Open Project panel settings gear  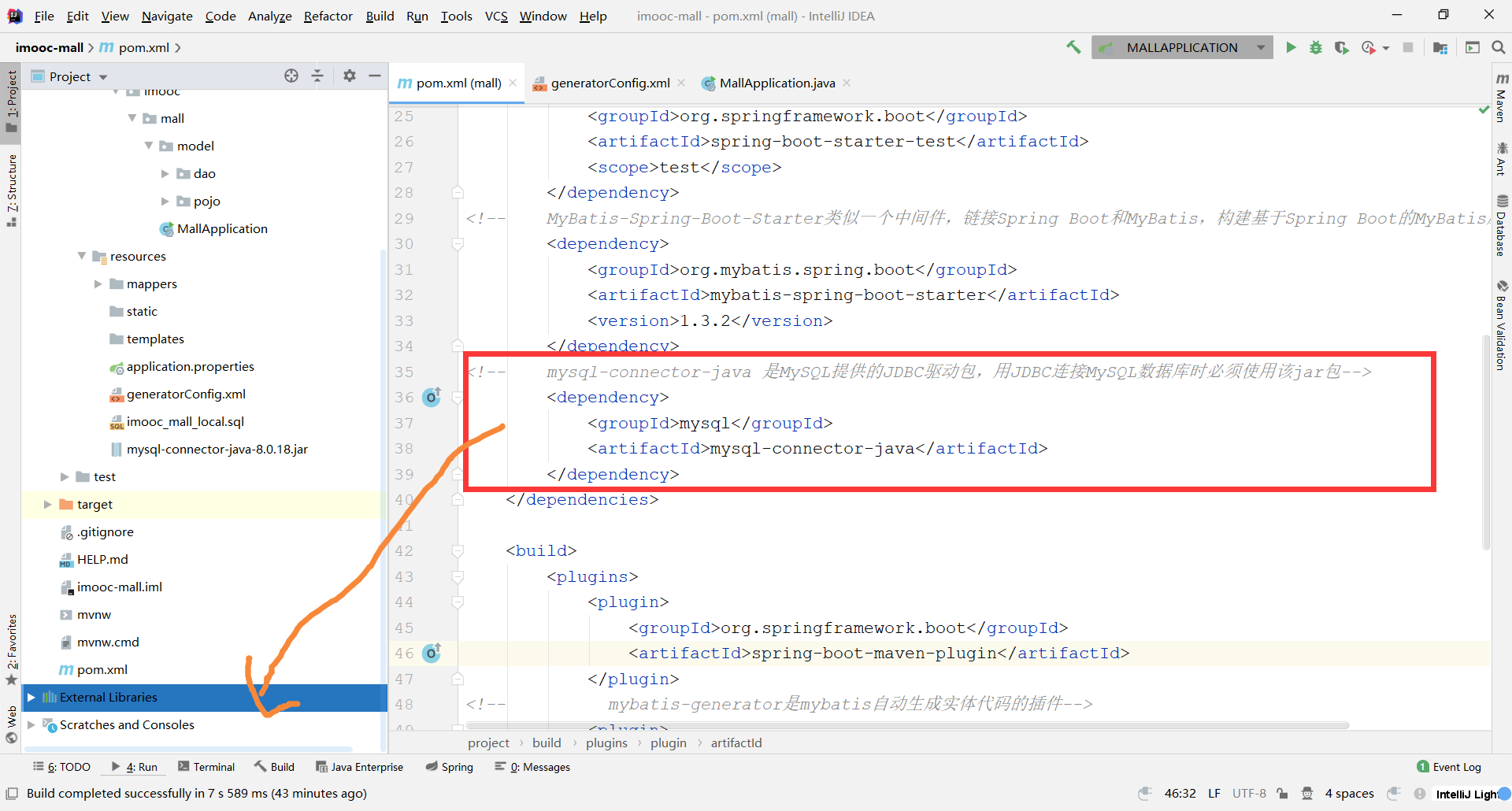(350, 76)
